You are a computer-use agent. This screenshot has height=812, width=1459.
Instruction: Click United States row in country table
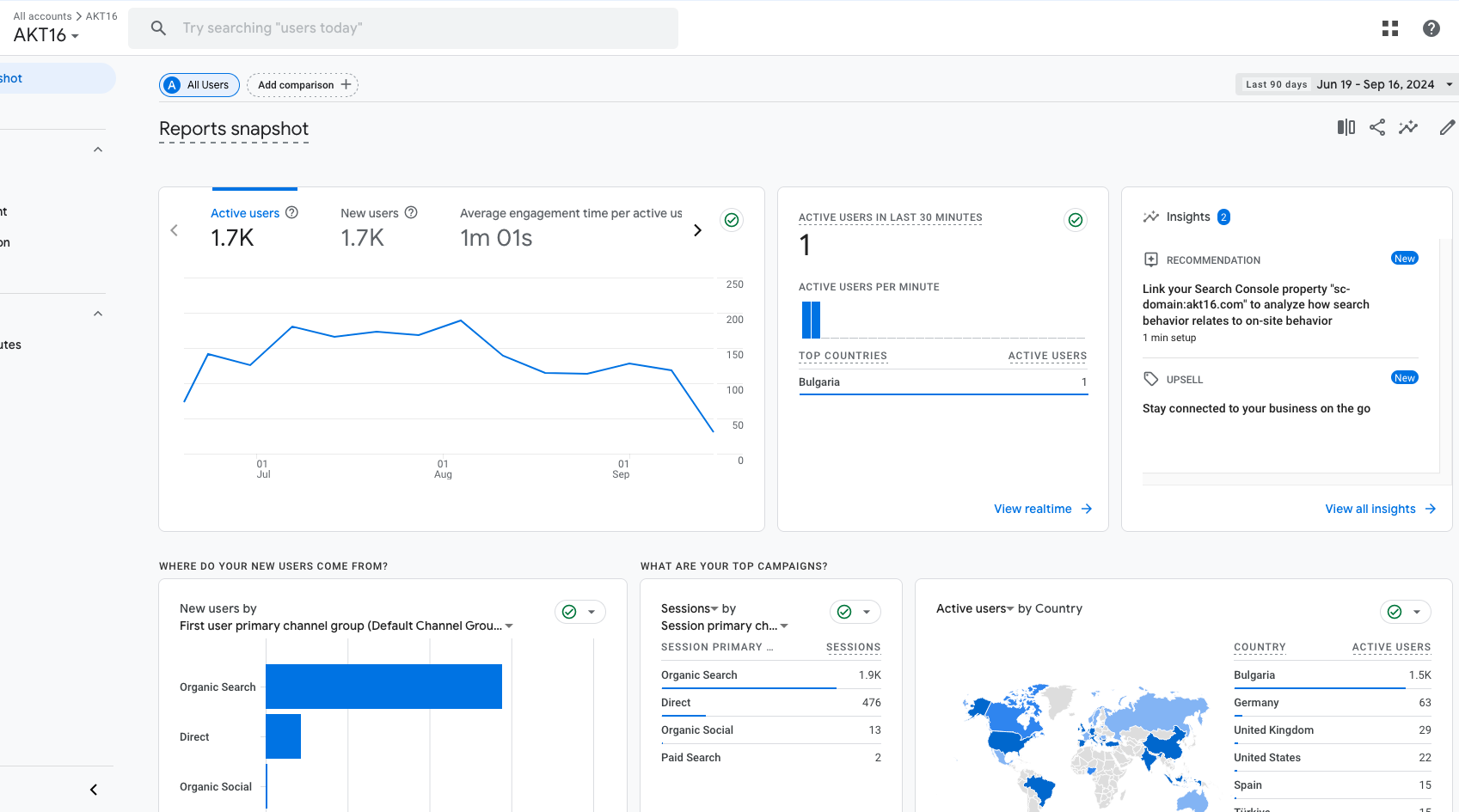[x=1333, y=758]
